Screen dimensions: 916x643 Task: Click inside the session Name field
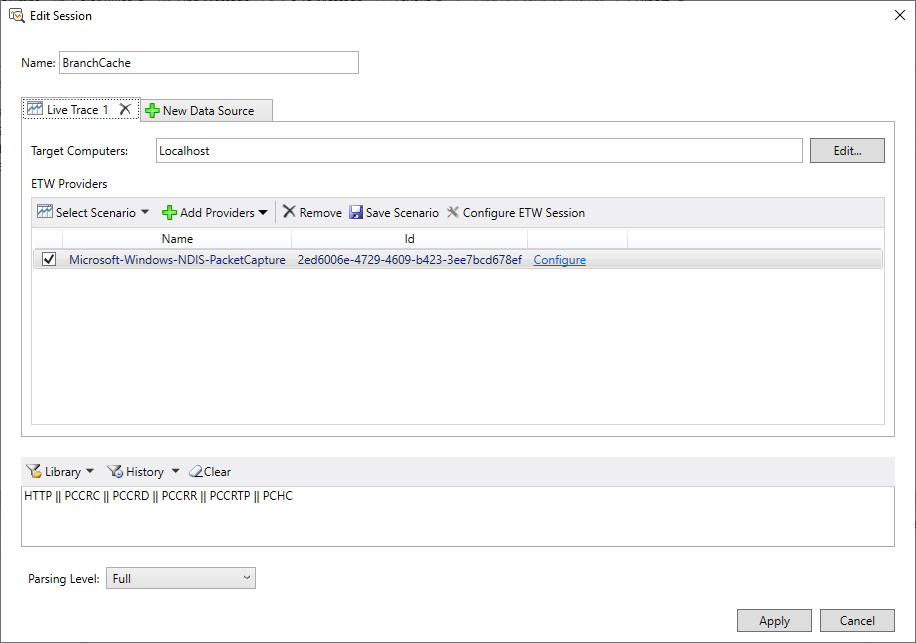[208, 62]
